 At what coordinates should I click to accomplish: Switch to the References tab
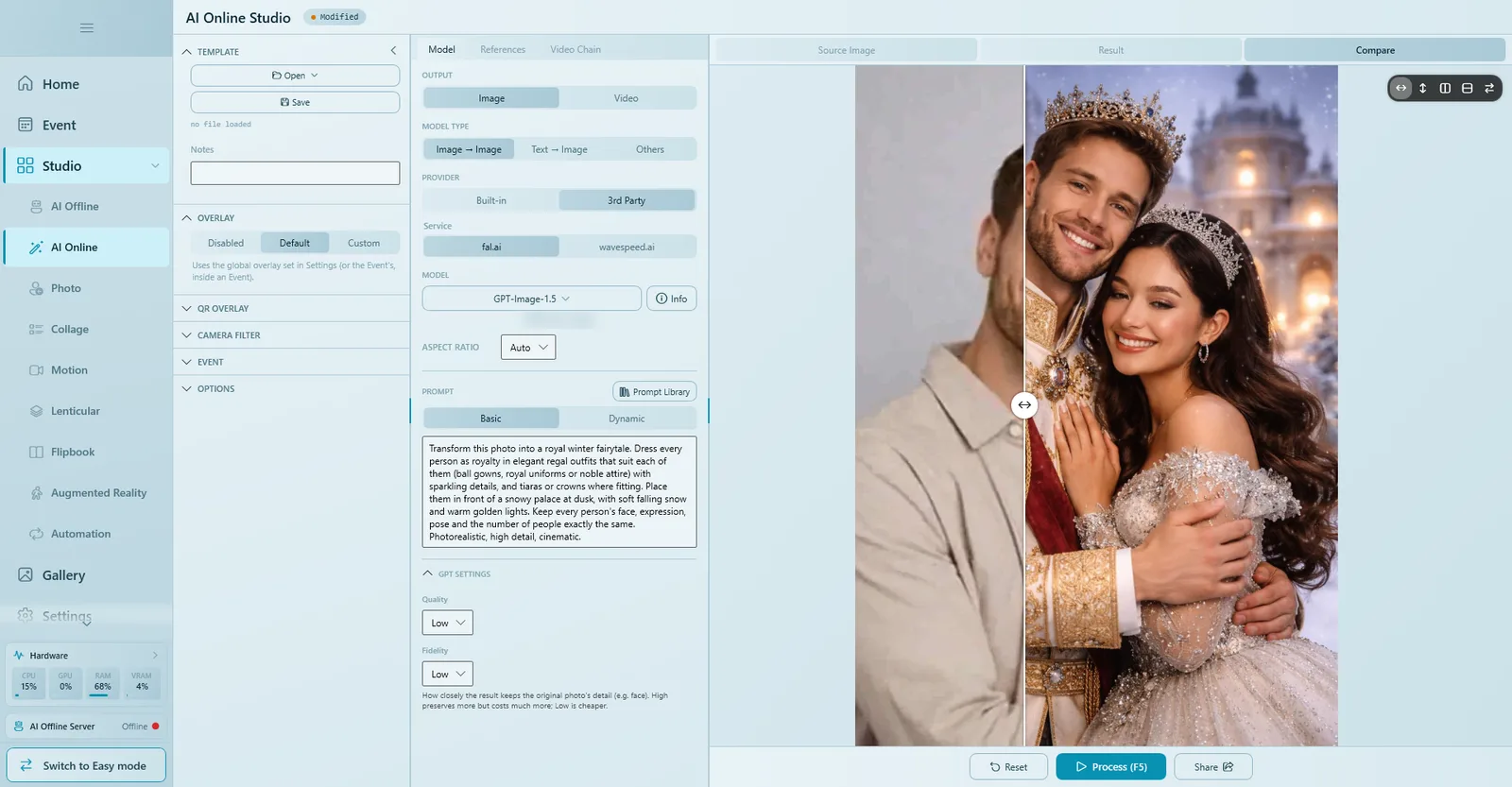[x=503, y=49]
